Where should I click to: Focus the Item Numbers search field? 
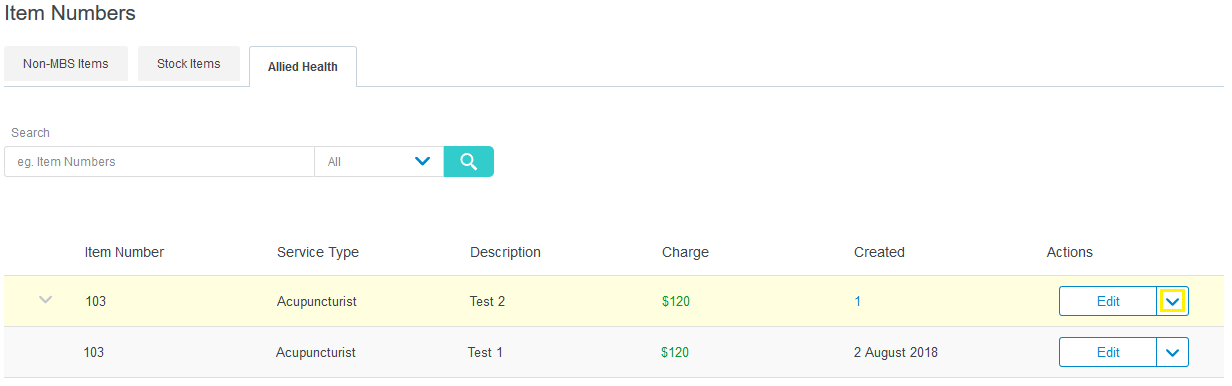click(x=160, y=161)
